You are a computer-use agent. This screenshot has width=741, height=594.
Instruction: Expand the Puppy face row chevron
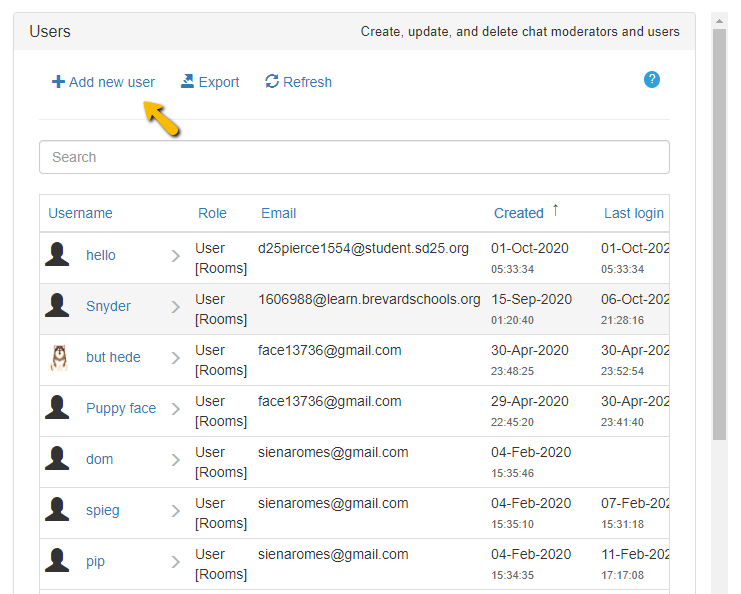point(176,409)
